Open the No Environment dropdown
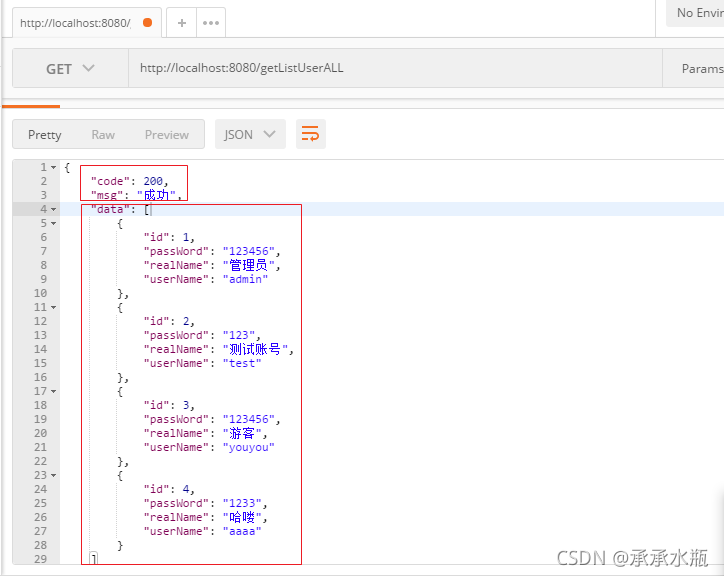Screen dimensions: 724x576 [697, 13]
